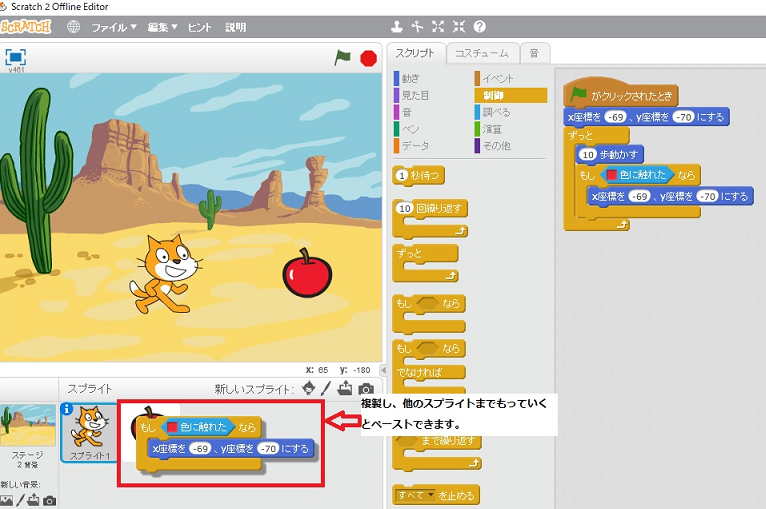The image size is (766, 509).
Task: Open the 説明 menu
Action: tap(235, 27)
